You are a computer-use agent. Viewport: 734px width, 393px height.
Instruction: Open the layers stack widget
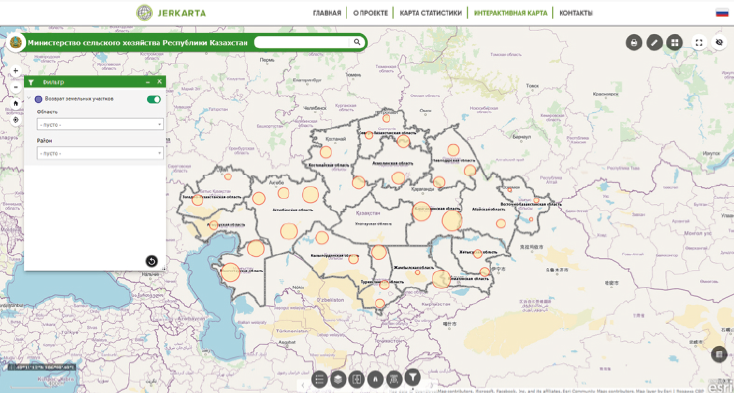click(x=338, y=379)
